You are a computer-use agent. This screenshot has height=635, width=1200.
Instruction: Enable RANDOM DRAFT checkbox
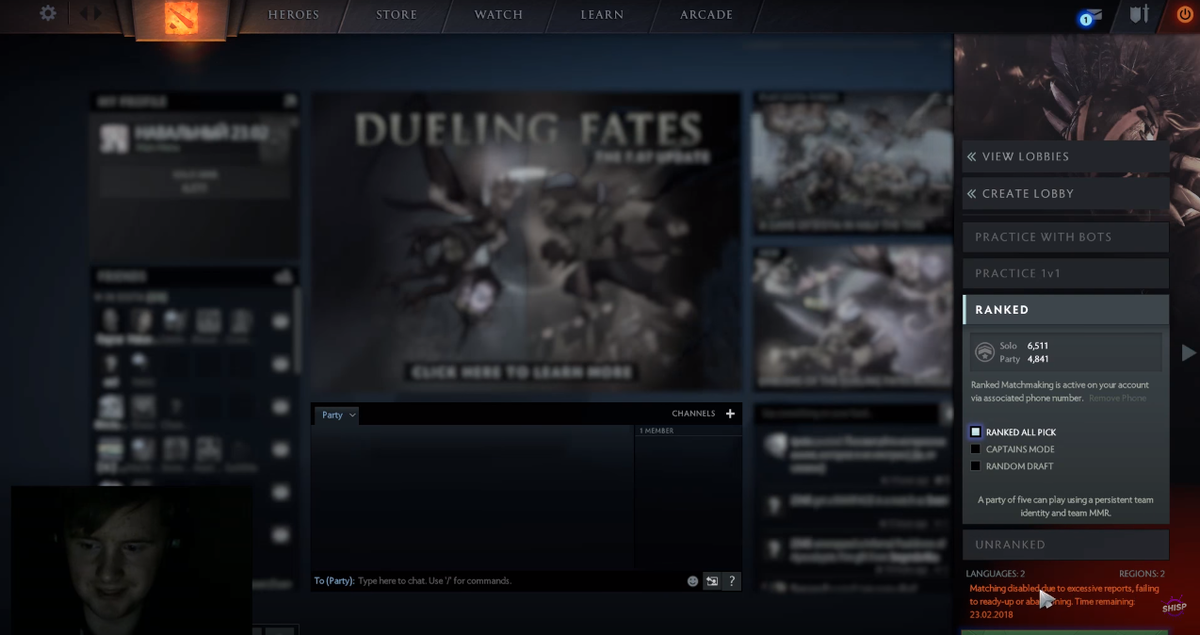(x=976, y=466)
